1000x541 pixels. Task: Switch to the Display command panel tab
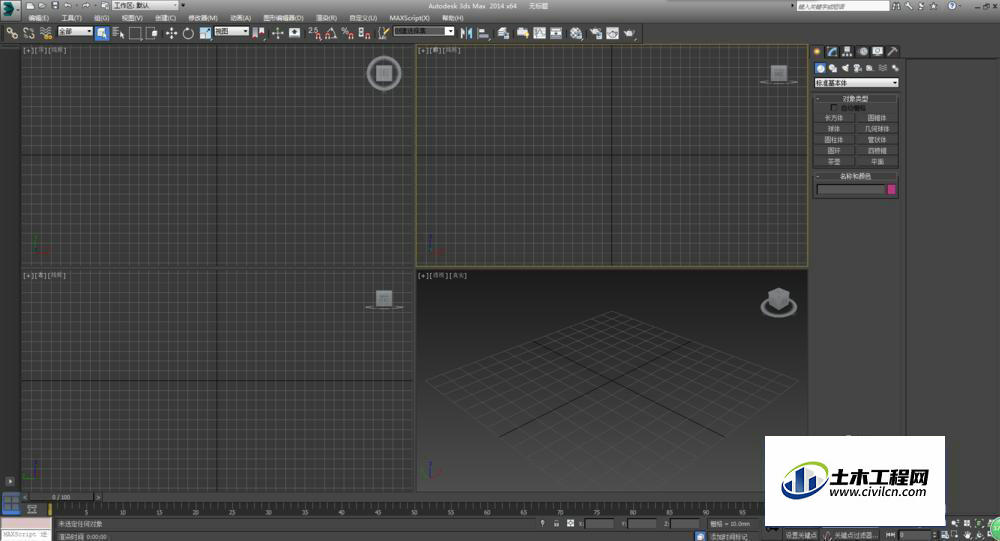878,52
